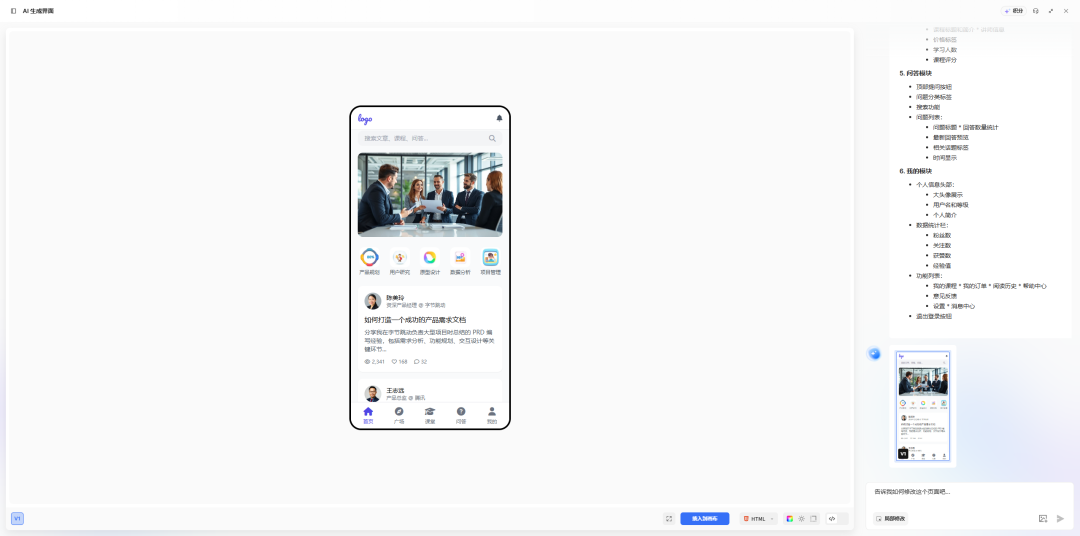Viewport: 1080px width, 536px height.
Task: Select the V1 version chip at bottom-left
Action: click(17, 518)
